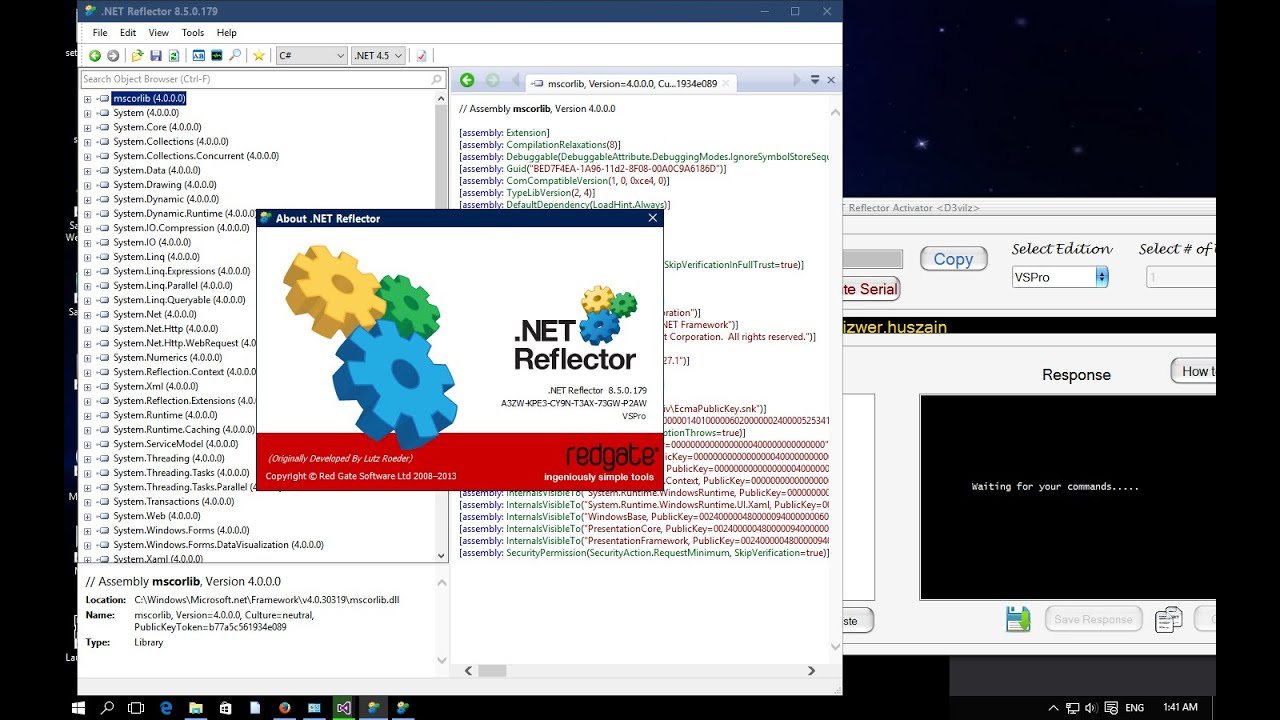Click the red-outlined Serial button in the Activator
The width and height of the screenshot is (1280, 720).
coord(871,289)
